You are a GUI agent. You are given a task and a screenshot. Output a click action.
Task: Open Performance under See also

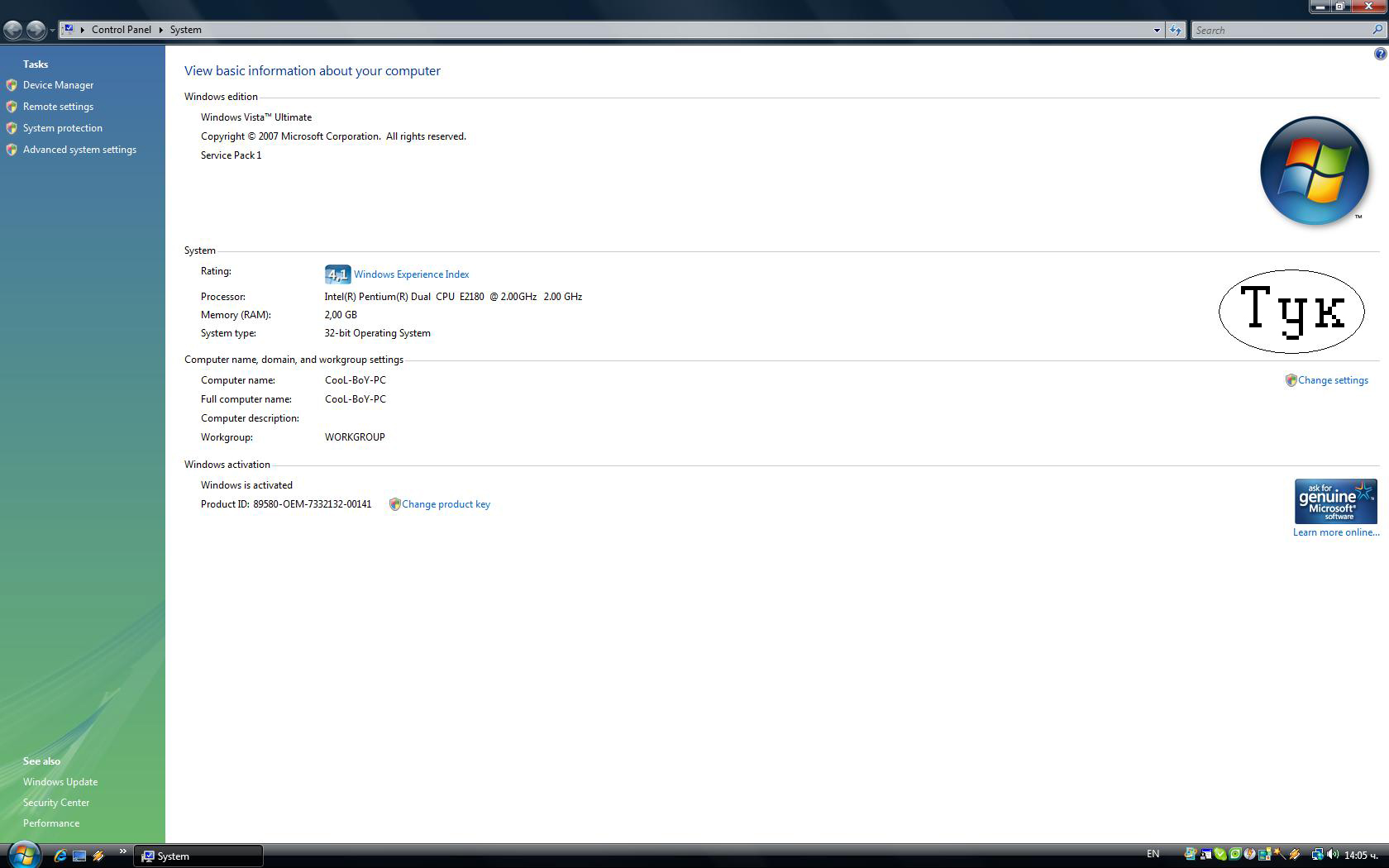point(51,823)
